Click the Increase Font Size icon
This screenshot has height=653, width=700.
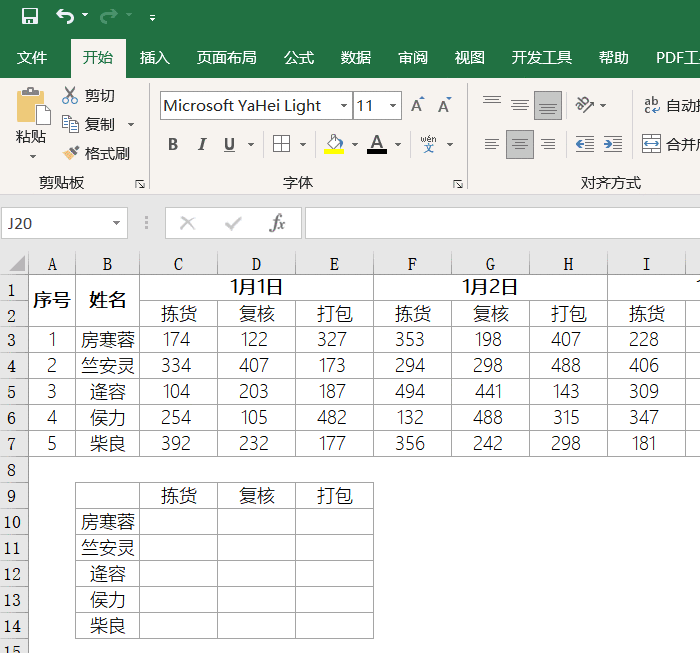[x=418, y=105]
